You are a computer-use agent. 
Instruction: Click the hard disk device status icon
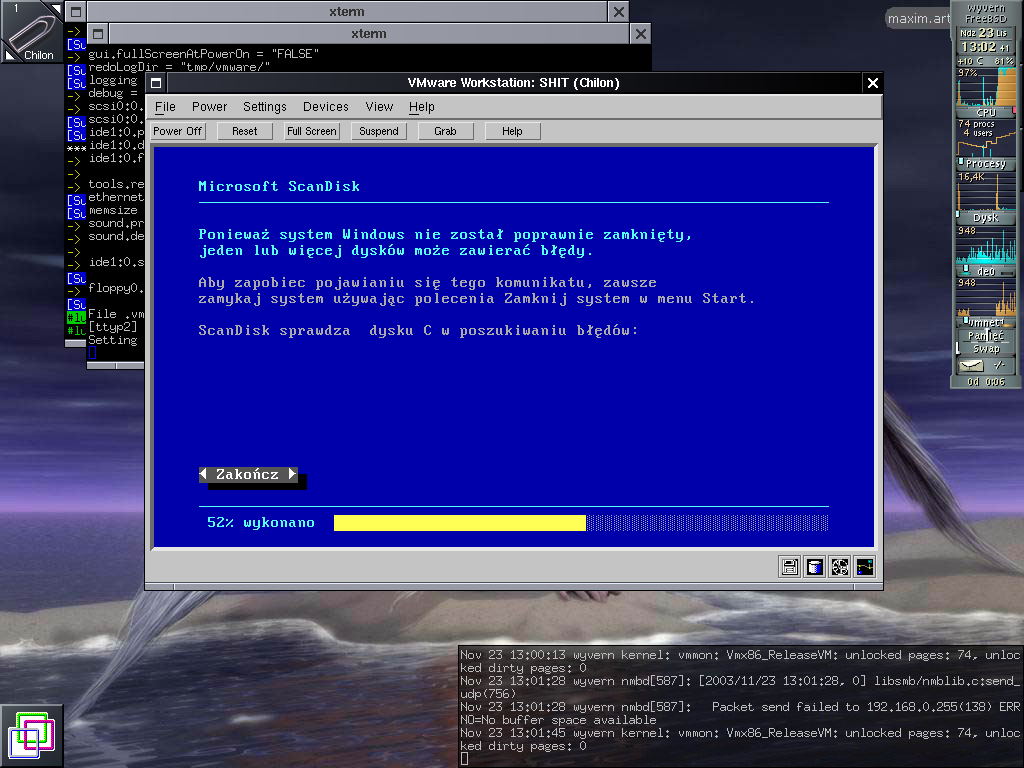[x=815, y=567]
